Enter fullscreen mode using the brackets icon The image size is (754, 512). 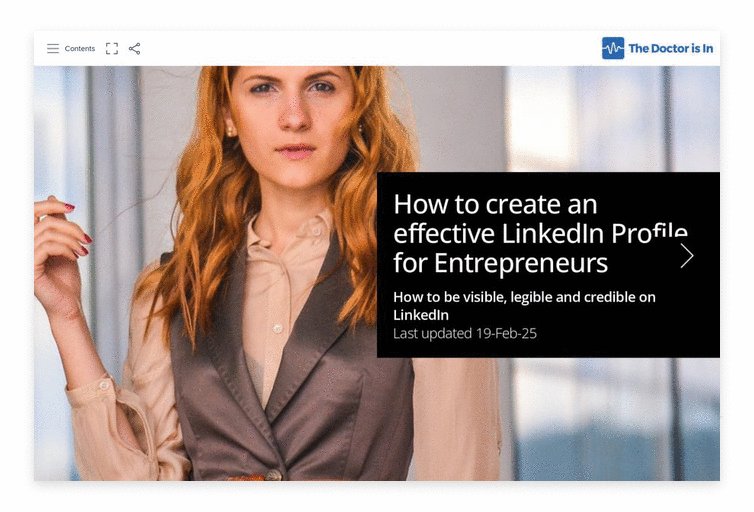112,49
